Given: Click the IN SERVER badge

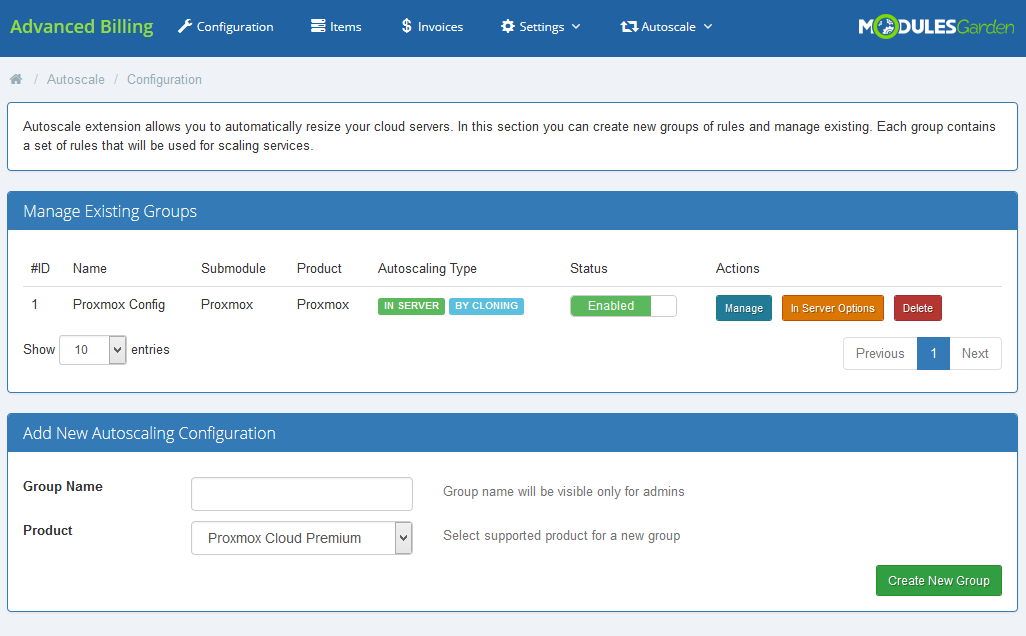Looking at the screenshot, I should [412, 306].
